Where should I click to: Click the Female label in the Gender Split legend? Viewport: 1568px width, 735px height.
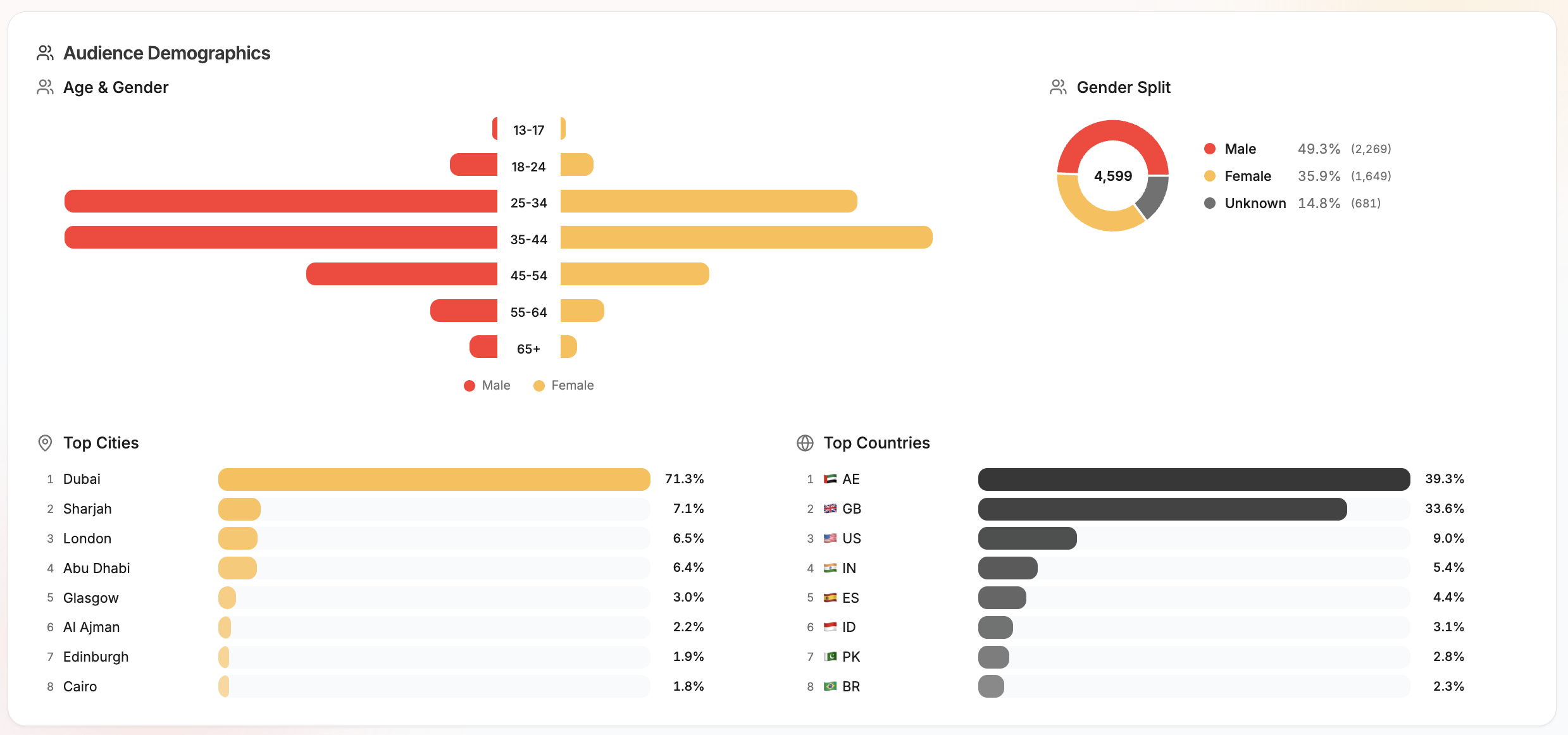(x=1248, y=176)
